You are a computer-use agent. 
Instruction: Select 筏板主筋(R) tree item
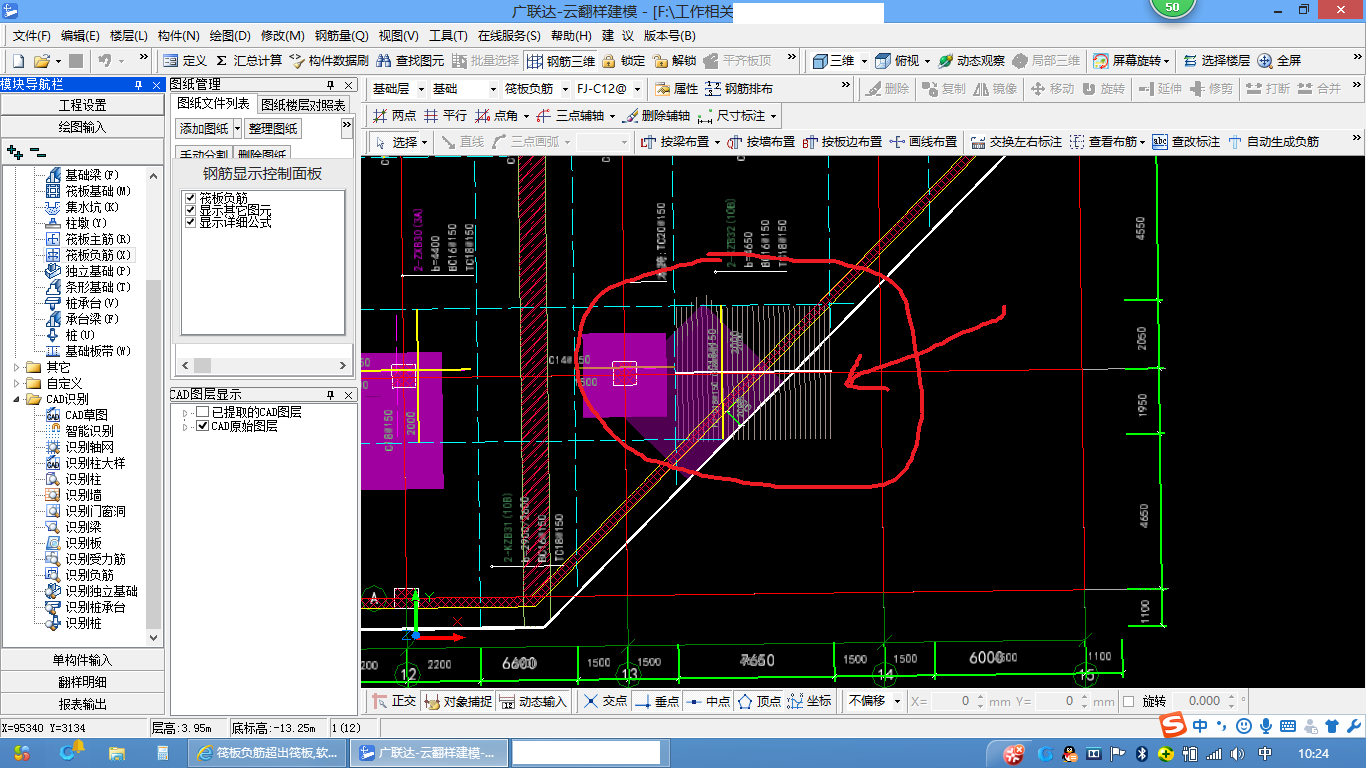(98, 239)
